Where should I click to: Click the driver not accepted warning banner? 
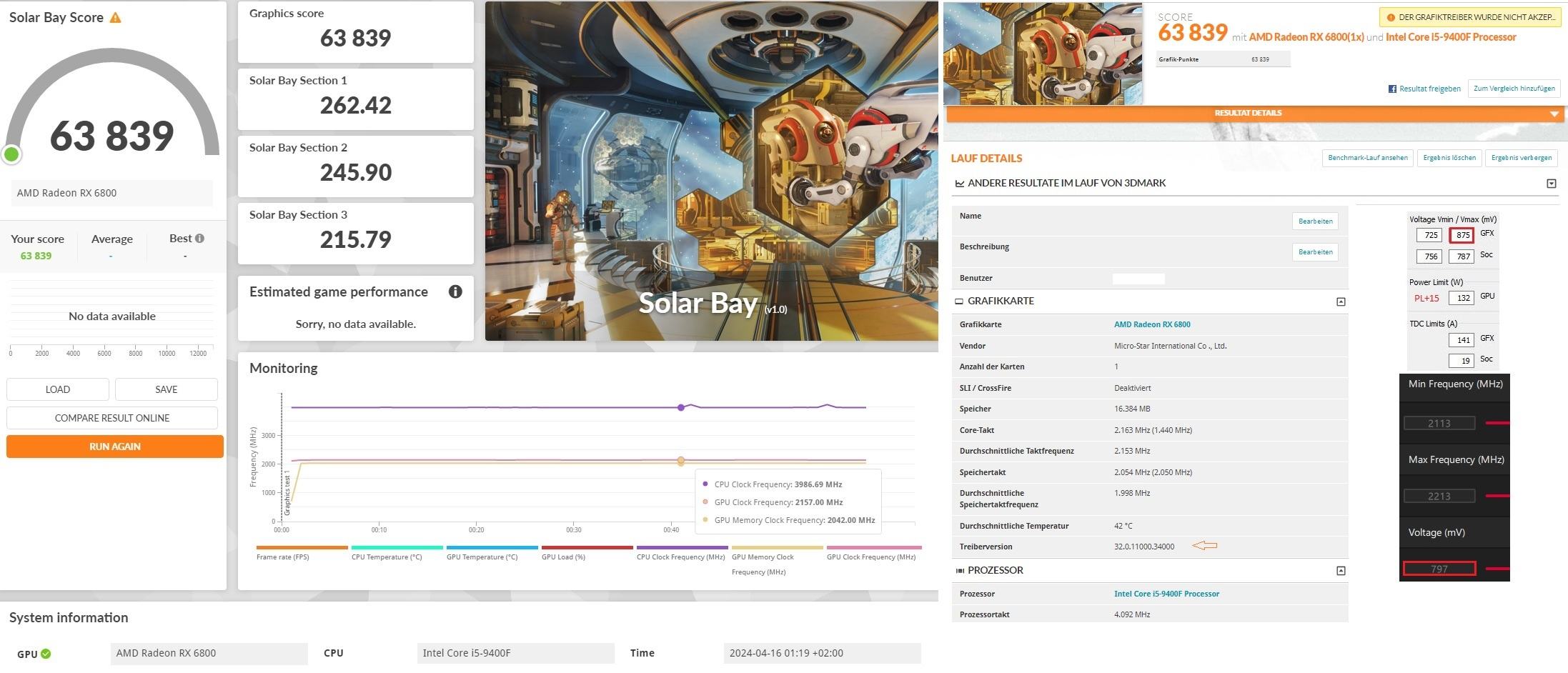[1472, 17]
